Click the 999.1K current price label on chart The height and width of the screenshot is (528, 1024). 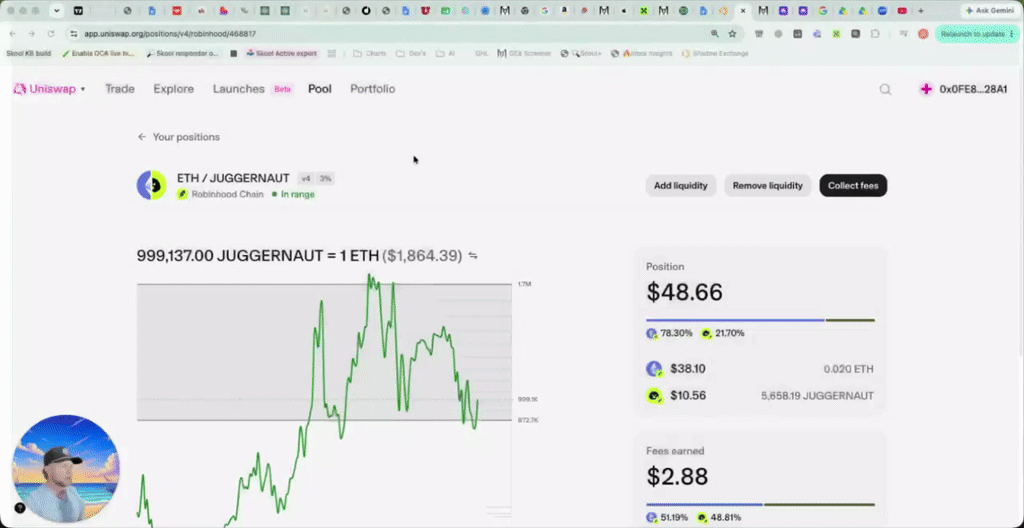click(528, 399)
